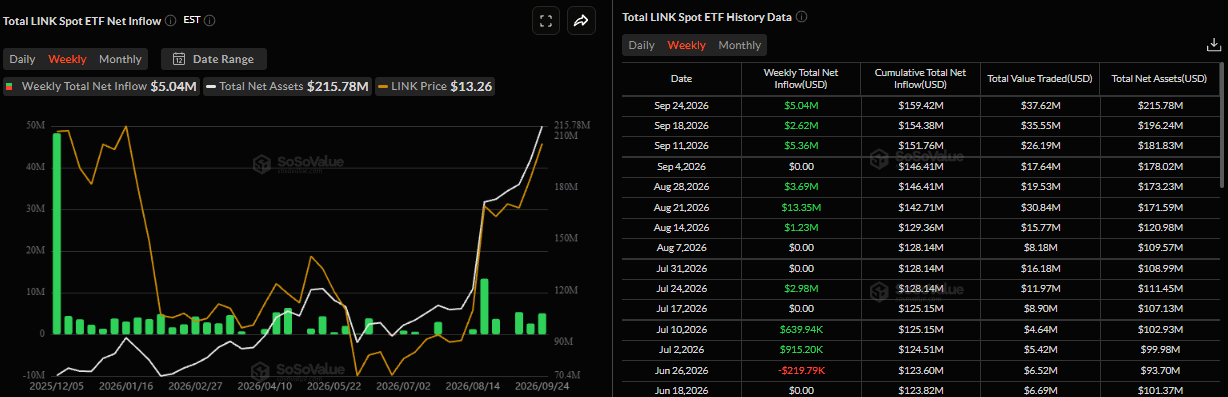The image size is (1228, 397).
Task: Show info about Total LINK Spot ETF Net Inflow
Action: tap(171, 20)
